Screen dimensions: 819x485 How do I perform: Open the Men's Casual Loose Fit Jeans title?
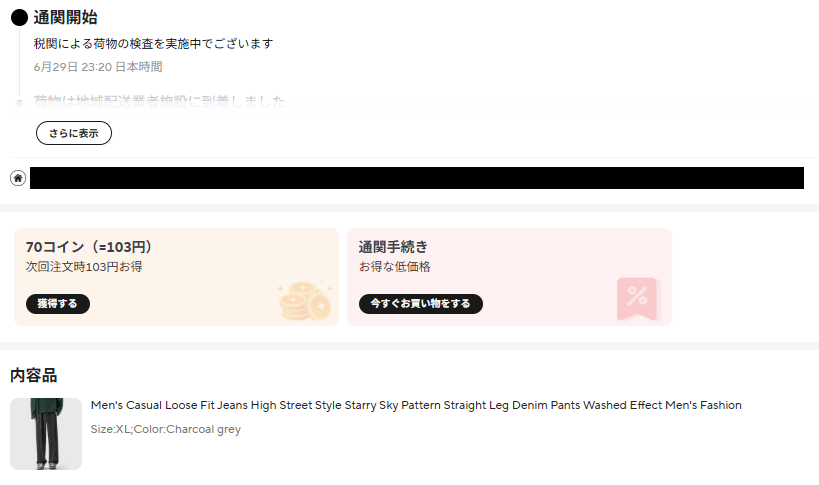coord(416,405)
